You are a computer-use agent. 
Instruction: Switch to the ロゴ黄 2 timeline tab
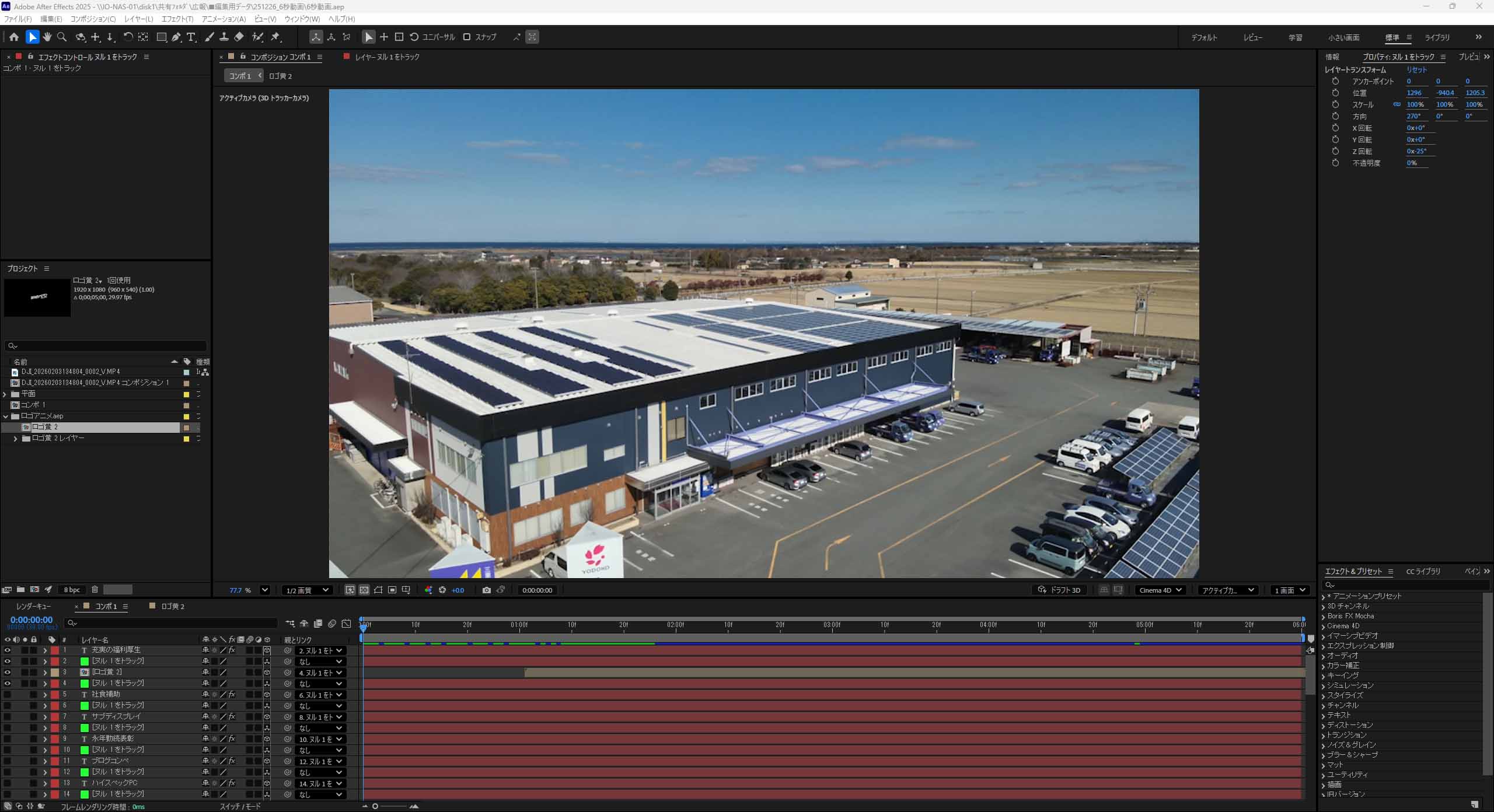[x=172, y=607]
